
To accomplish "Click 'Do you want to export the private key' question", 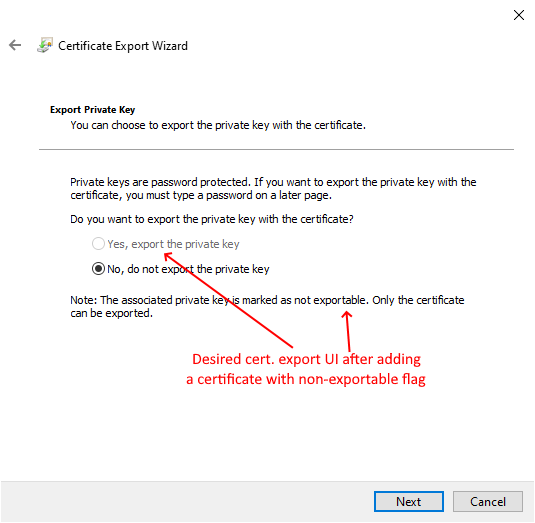I will click(212, 219).
